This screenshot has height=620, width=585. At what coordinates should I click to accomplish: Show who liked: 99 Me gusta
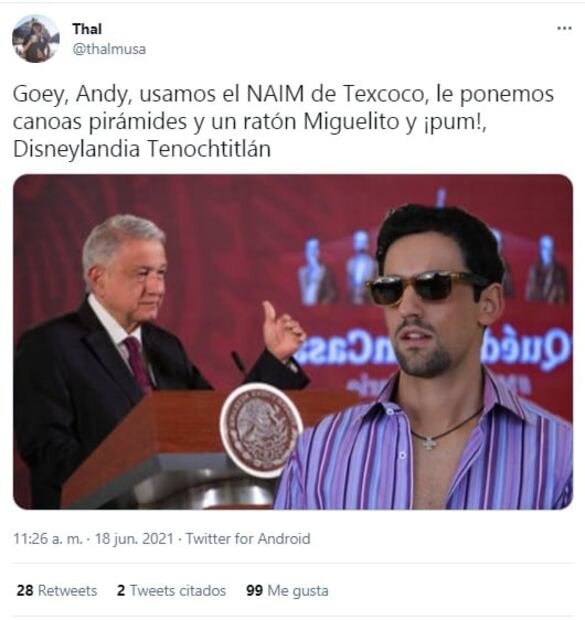click(x=287, y=590)
